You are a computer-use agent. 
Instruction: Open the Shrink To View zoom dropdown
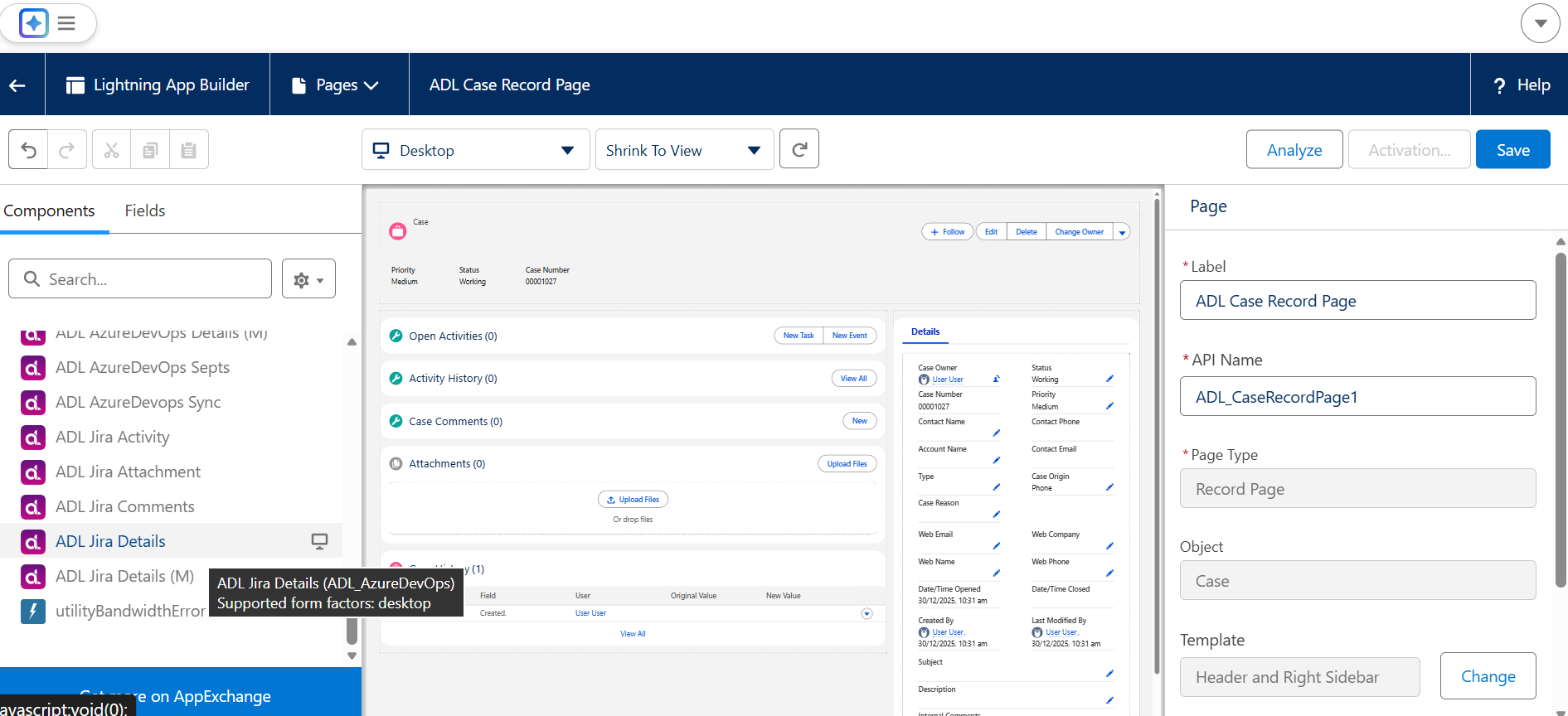(x=685, y=150)
